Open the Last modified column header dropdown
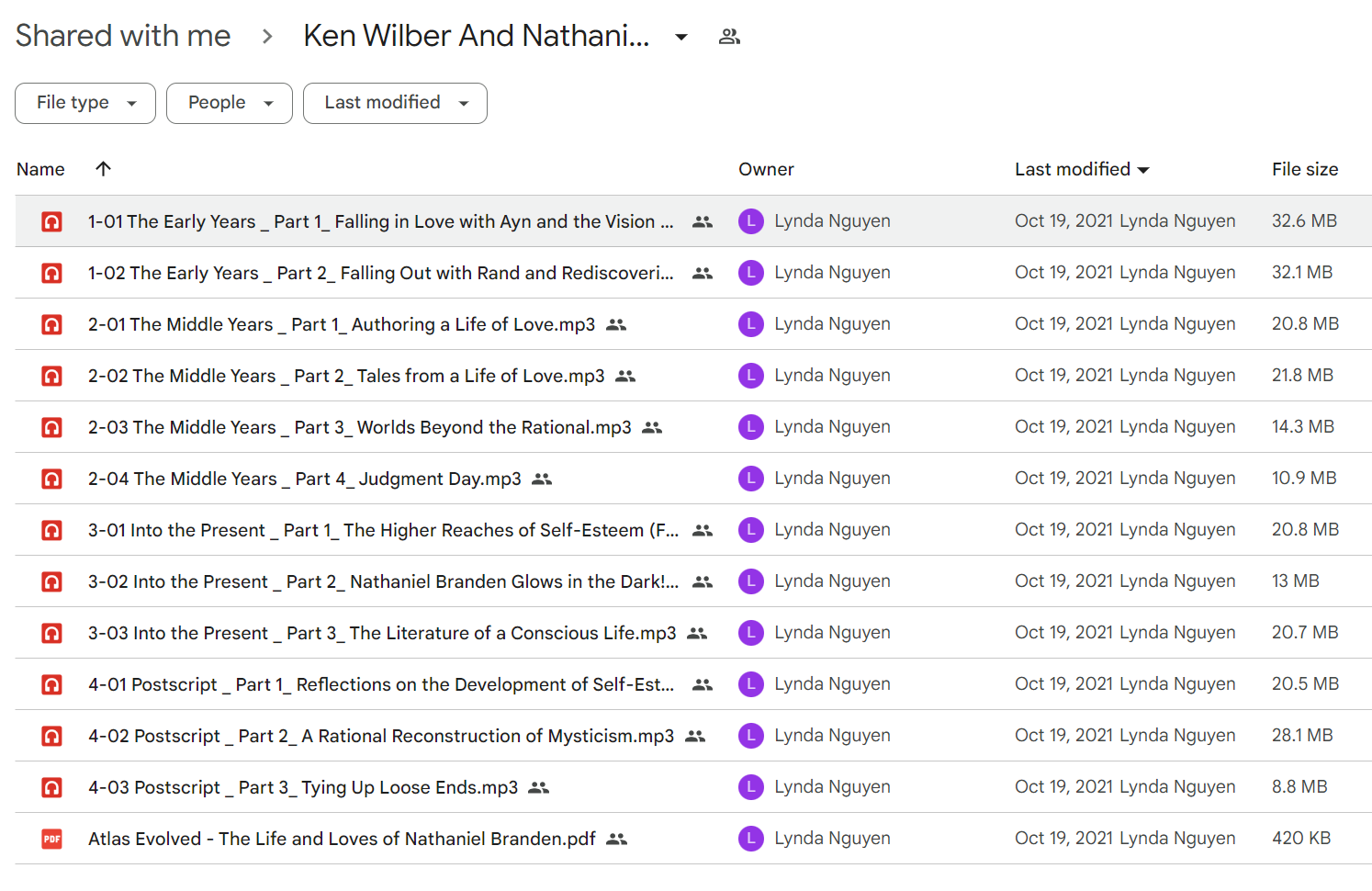The image size is (1372, 891). (x=1143, y=170)
